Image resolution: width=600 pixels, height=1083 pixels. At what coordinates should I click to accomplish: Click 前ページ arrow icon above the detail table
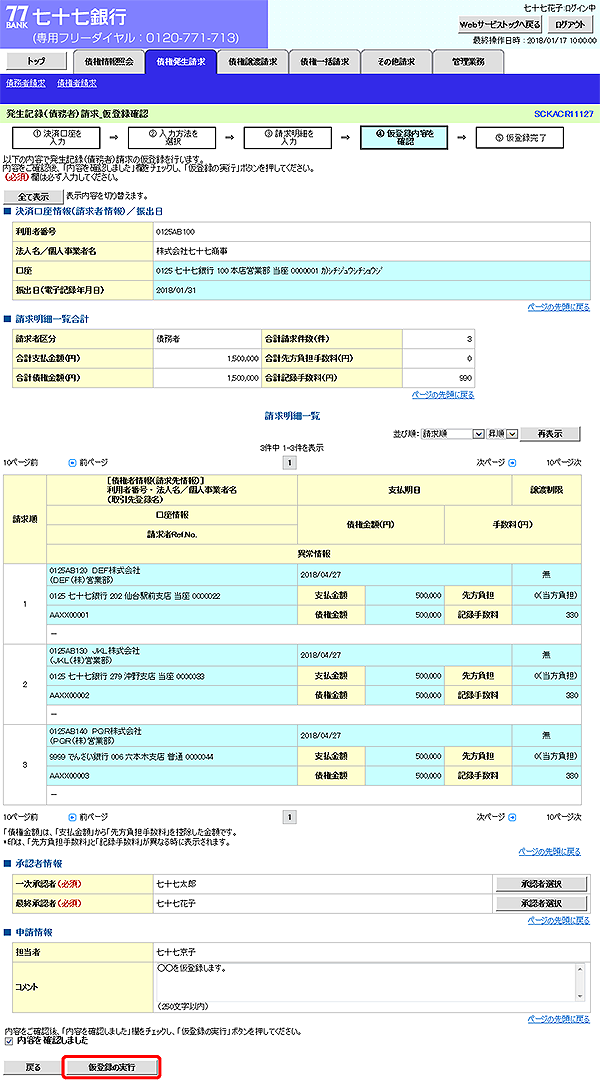tap(72, 462)
